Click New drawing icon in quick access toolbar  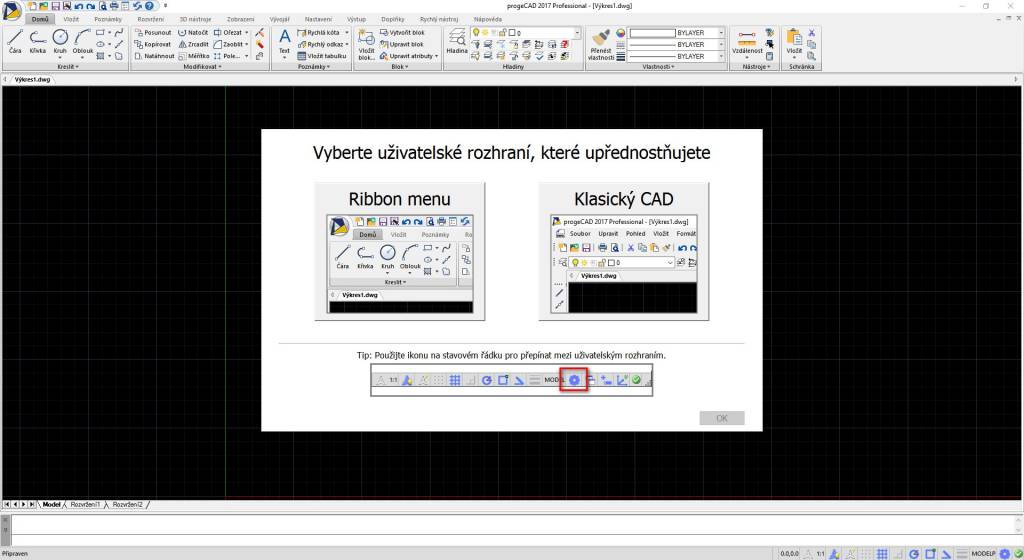pos(32,6)
